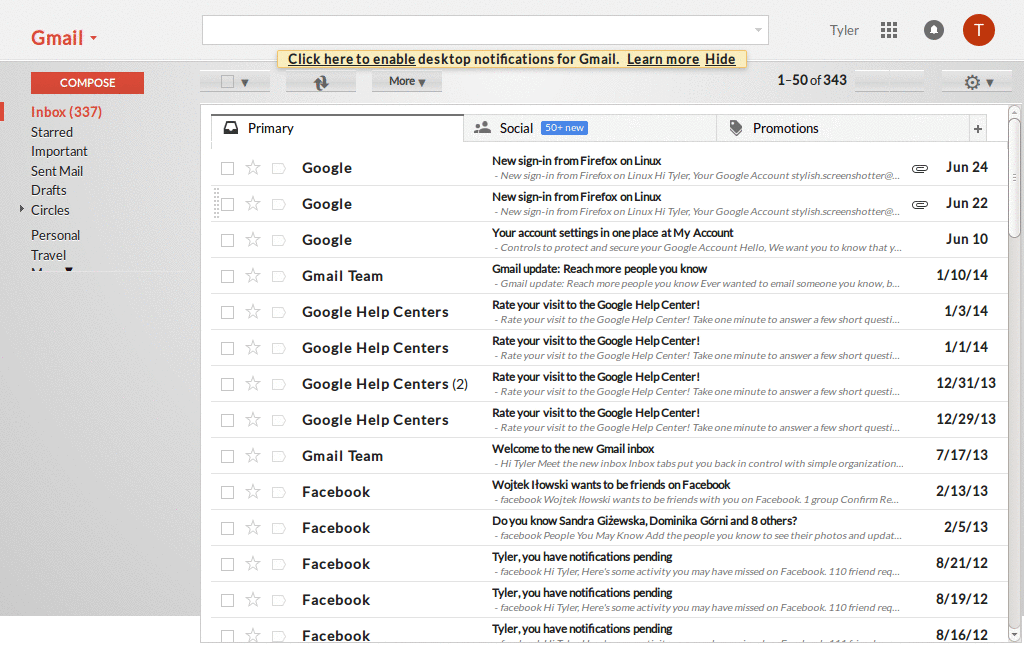
Task: Open the Inbox (337) folder
Action: pos(66,112)
